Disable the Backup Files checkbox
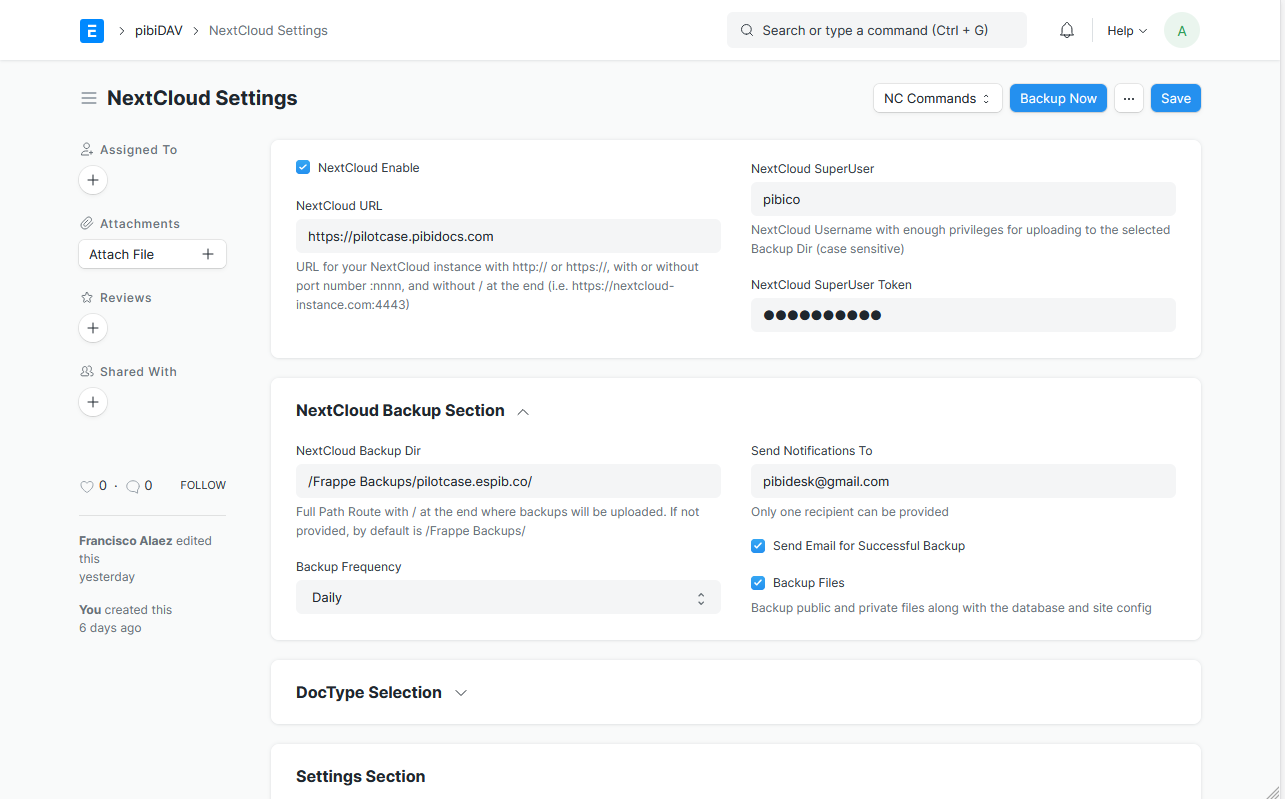Viewport: 1285px width, 799px height. pyautogui.click(x=758, y=582)
